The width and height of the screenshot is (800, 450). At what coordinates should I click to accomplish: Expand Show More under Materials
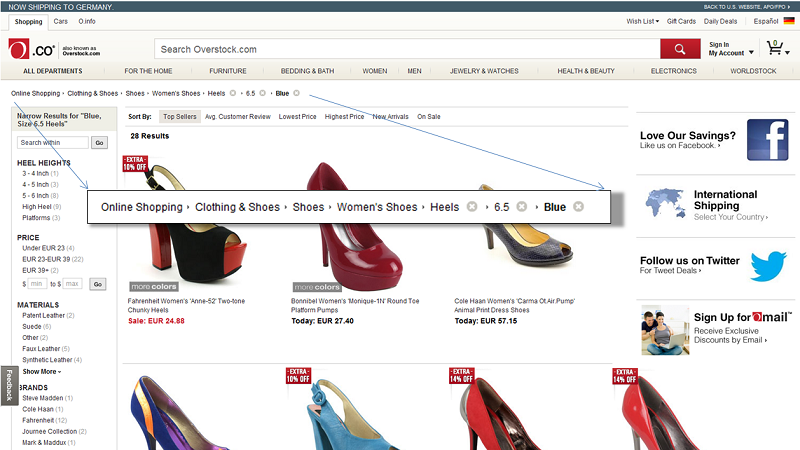click(41, 371)
